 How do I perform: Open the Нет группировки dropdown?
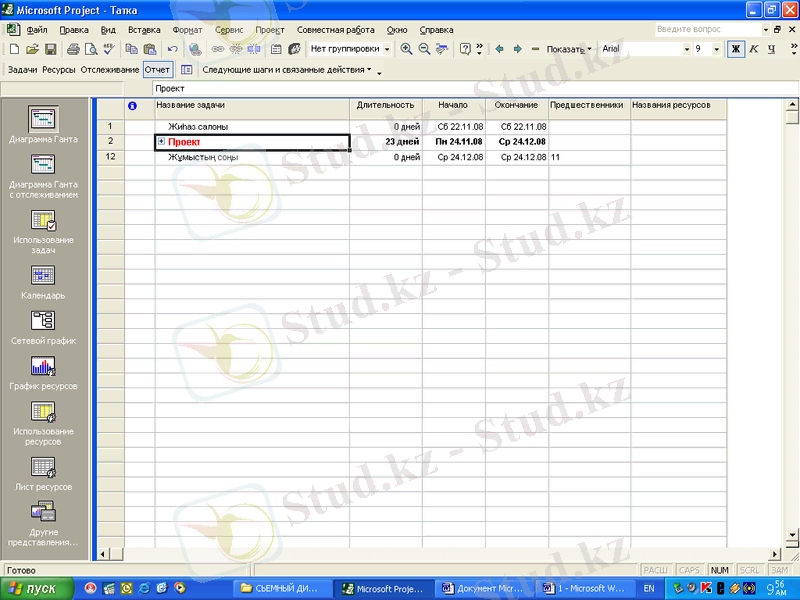click(387, 49)
